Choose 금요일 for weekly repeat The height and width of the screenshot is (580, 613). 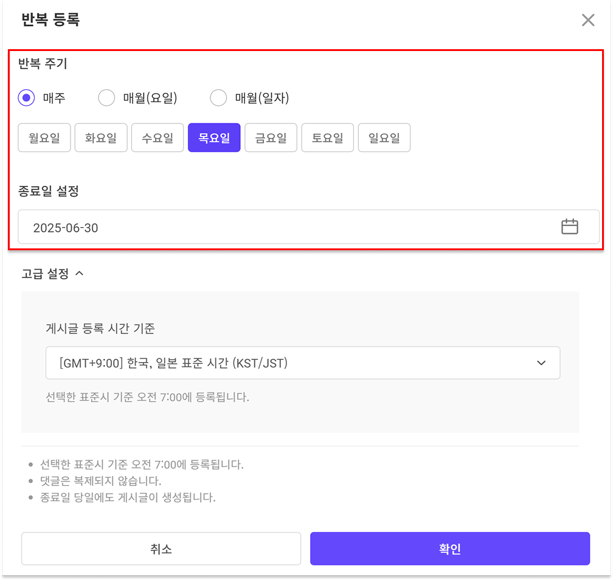(x=271, y=138)
